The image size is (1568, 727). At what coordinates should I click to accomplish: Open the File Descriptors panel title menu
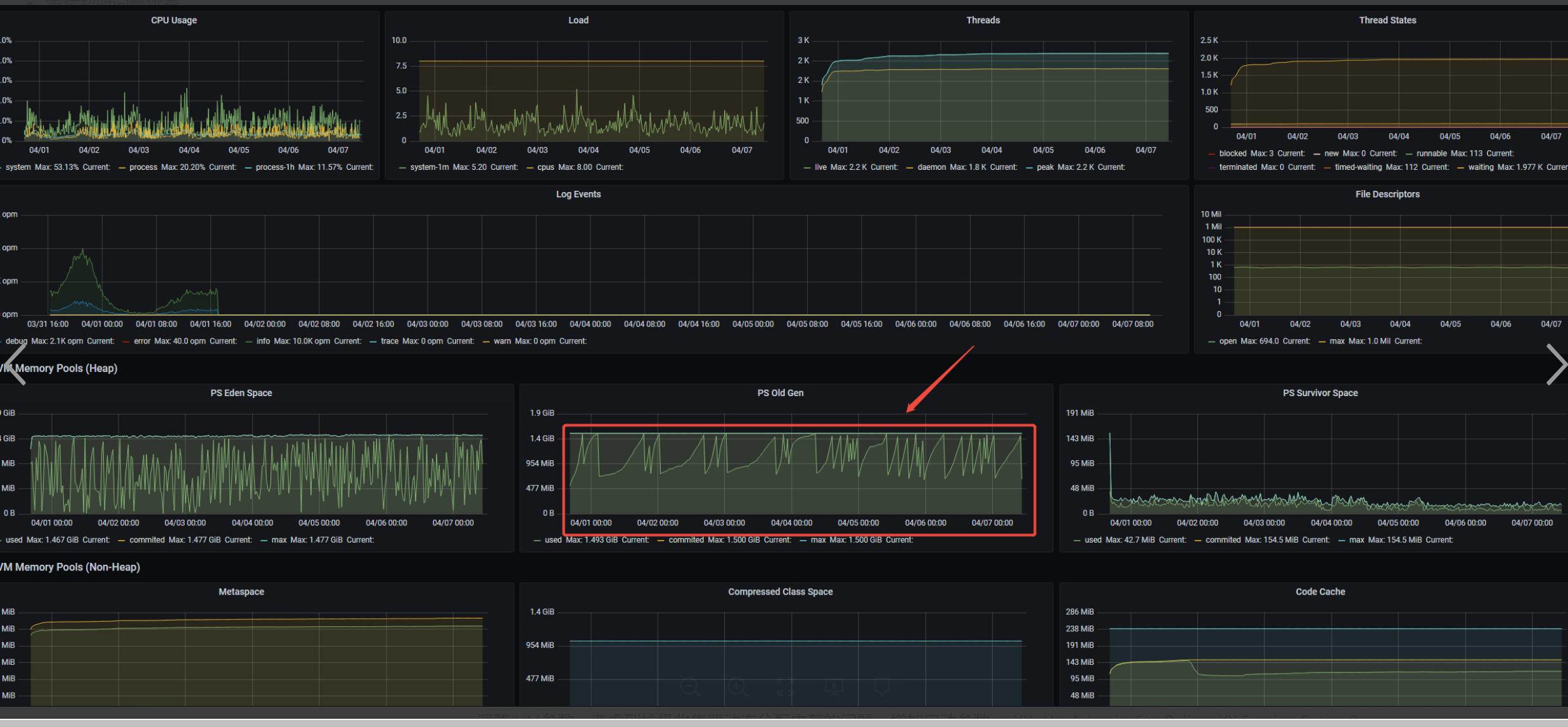click(1387, 195)
